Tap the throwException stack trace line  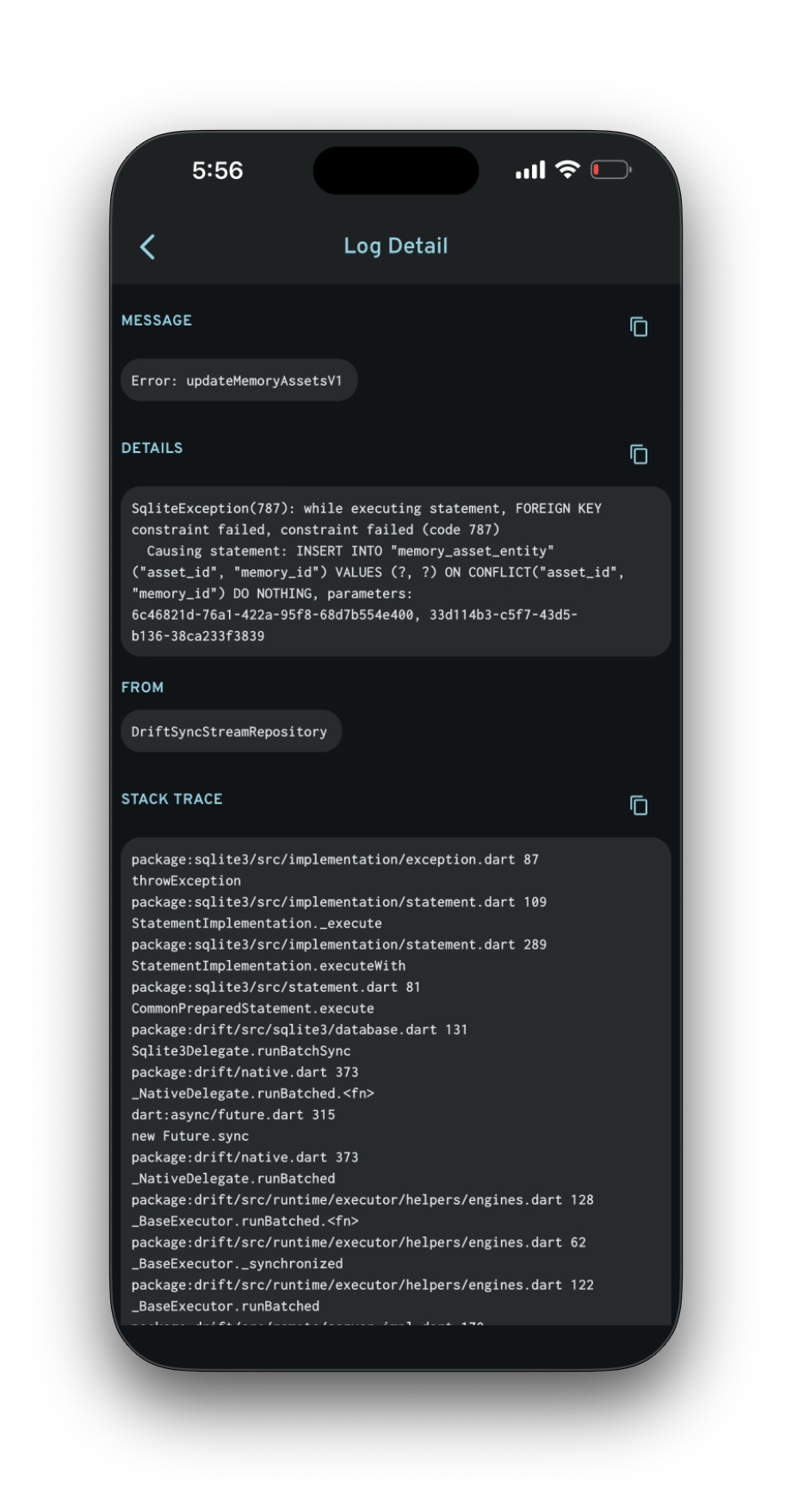(x=186, y=881)
